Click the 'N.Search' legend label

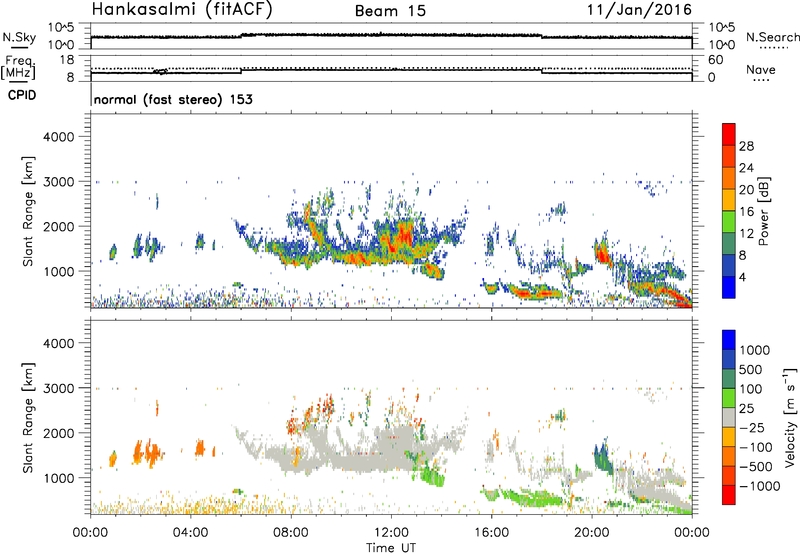[x=772, y=37]
